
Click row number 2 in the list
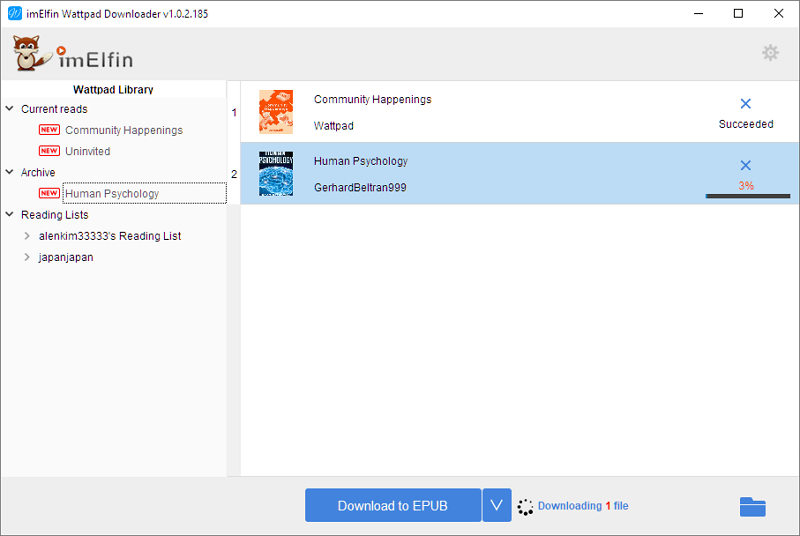234,174
